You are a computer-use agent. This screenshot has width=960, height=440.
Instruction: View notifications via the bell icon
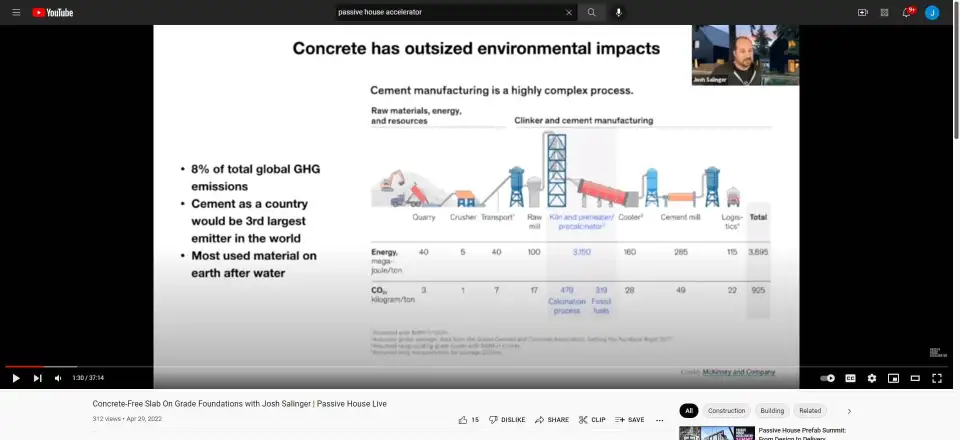[x=908, y=12]
